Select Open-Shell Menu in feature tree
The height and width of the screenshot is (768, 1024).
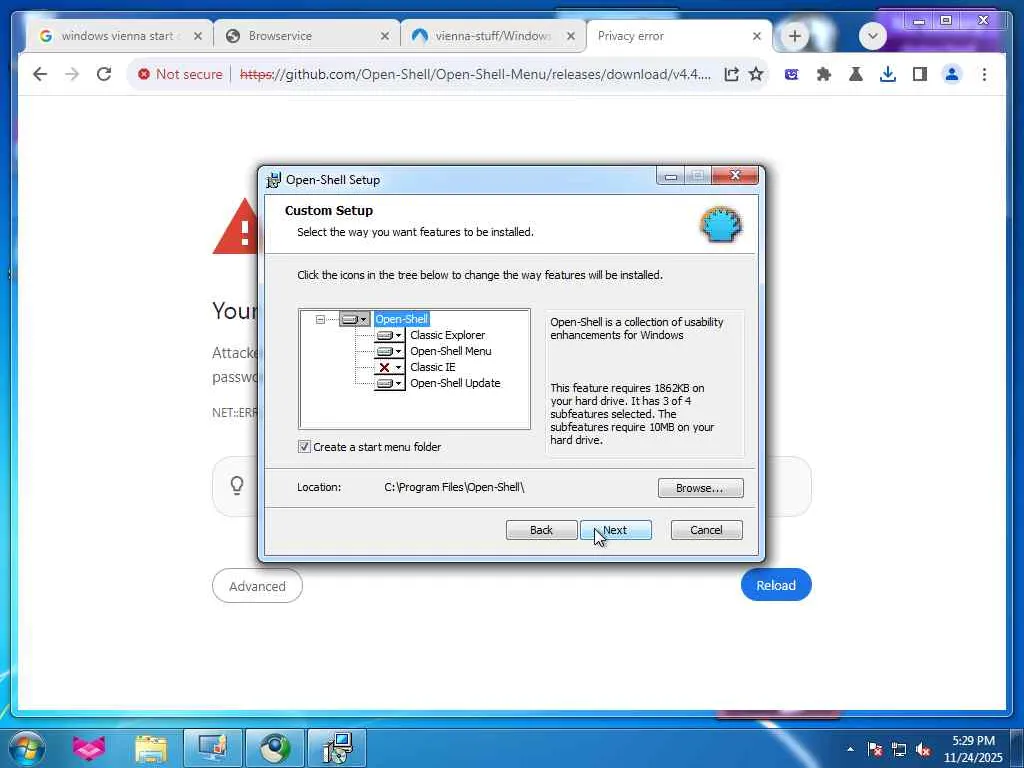pyautogui.click(x=451, y=351)
